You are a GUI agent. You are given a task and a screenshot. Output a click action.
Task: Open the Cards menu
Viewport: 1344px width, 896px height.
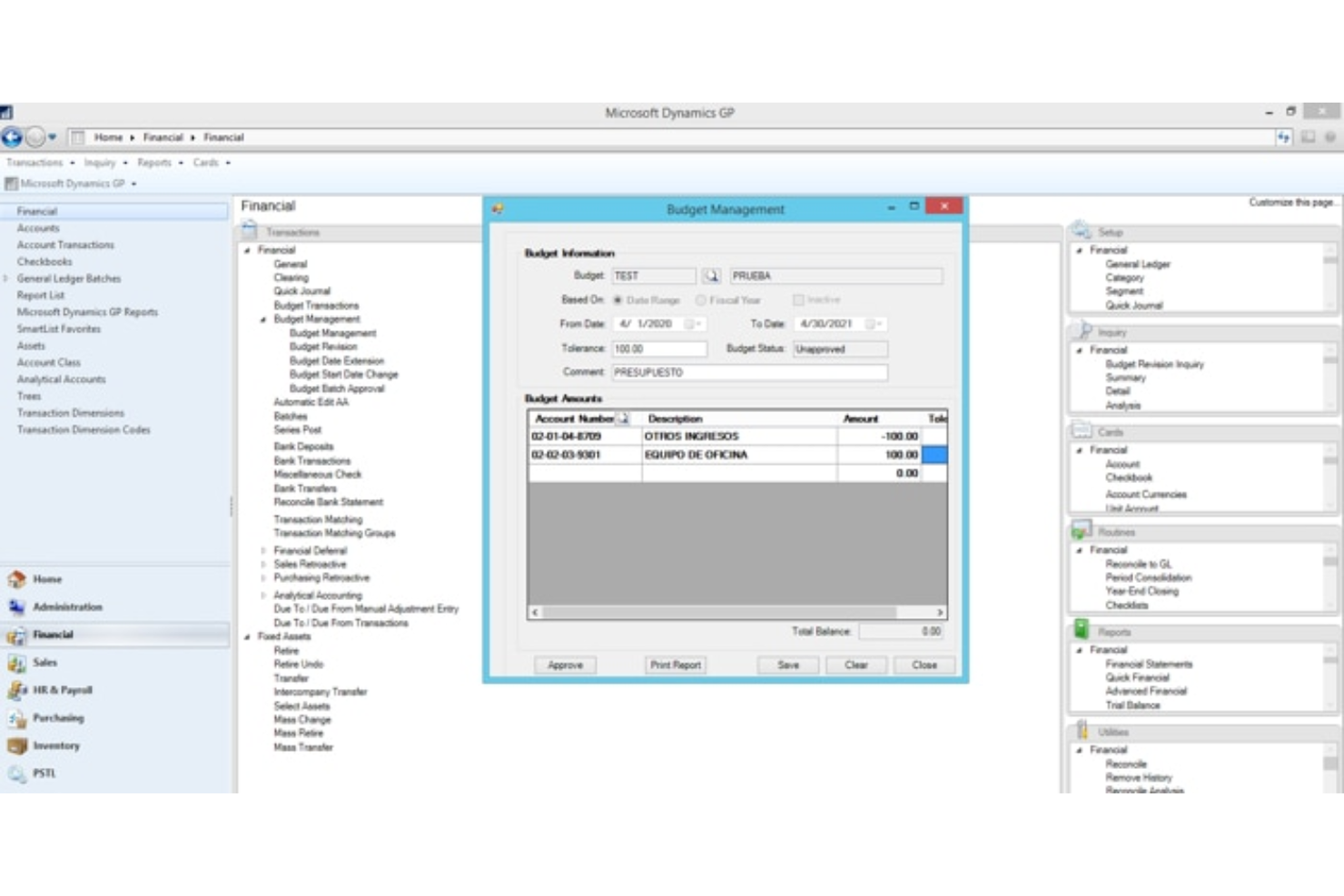[x=211, y=162]
